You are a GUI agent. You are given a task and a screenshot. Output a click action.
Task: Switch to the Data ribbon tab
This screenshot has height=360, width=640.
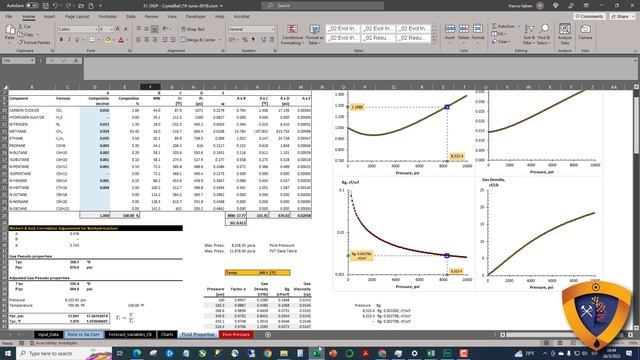click(131, 16)
